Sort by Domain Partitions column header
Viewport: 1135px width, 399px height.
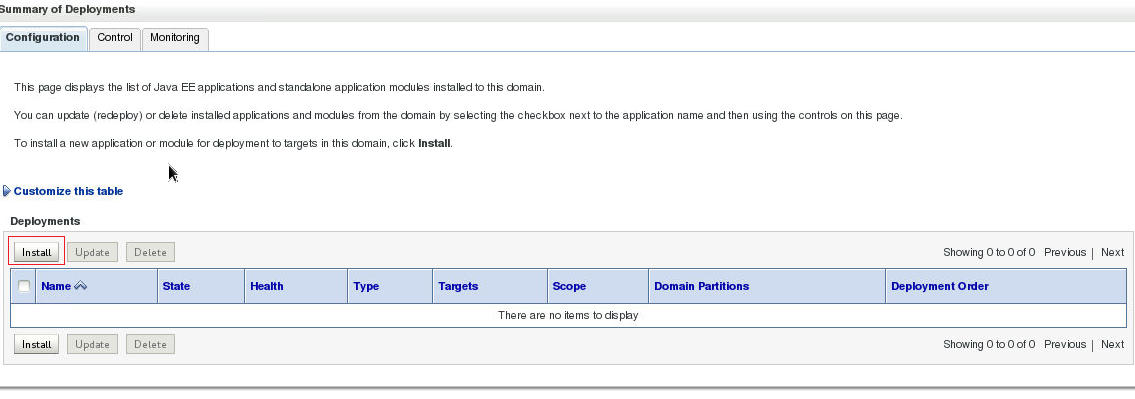[701, 286]
